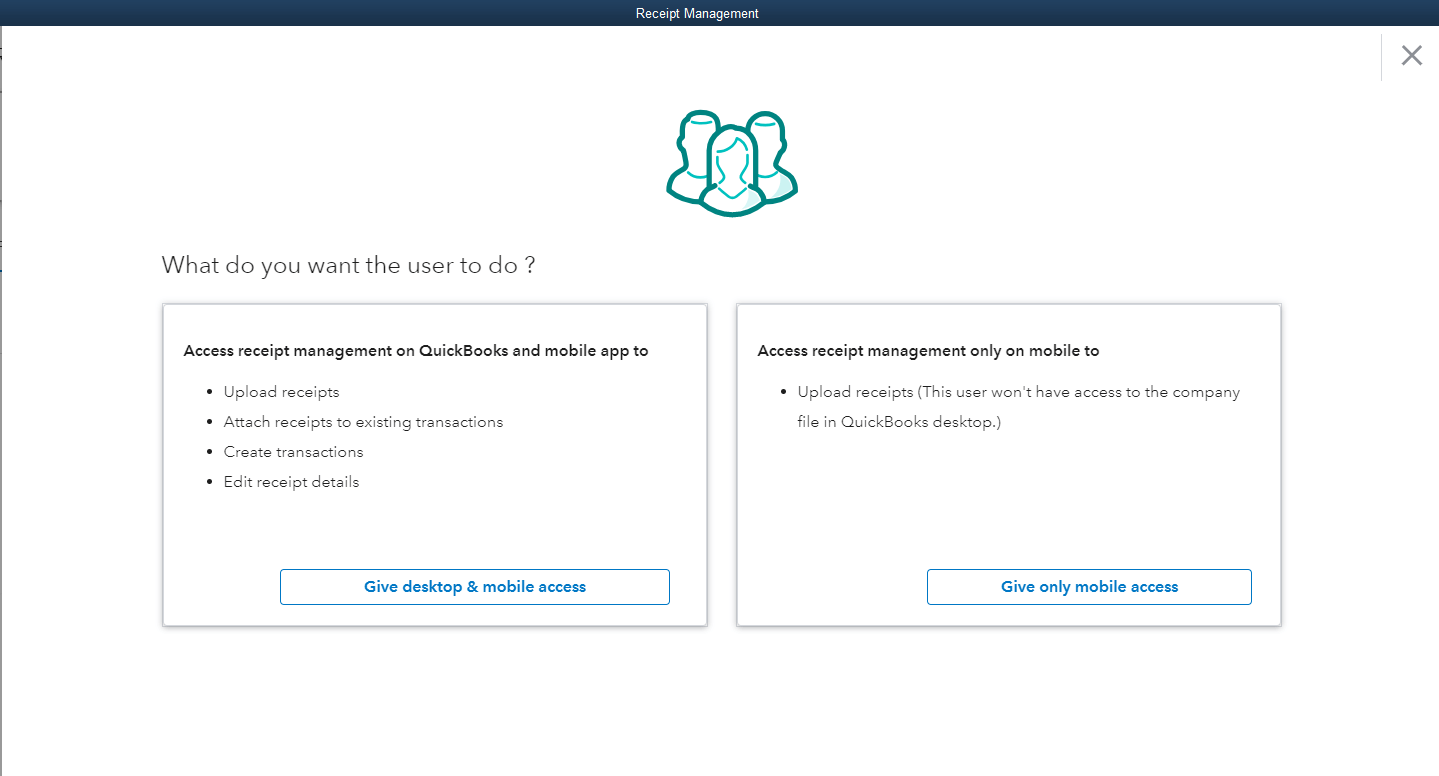Click bullet dot before 'Create transactions'
Image resolution: width=1439 pixels, height=776 pixels.
click(x=210, y=452)
